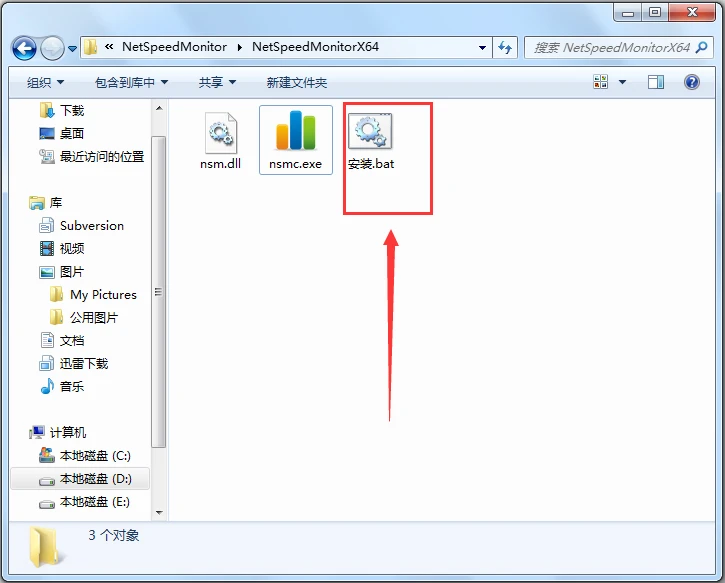Screen dimensions: 725x583
Task: Click the 迅雷下载 library icon
Action: pyautogui.click(x=47, y=363)
